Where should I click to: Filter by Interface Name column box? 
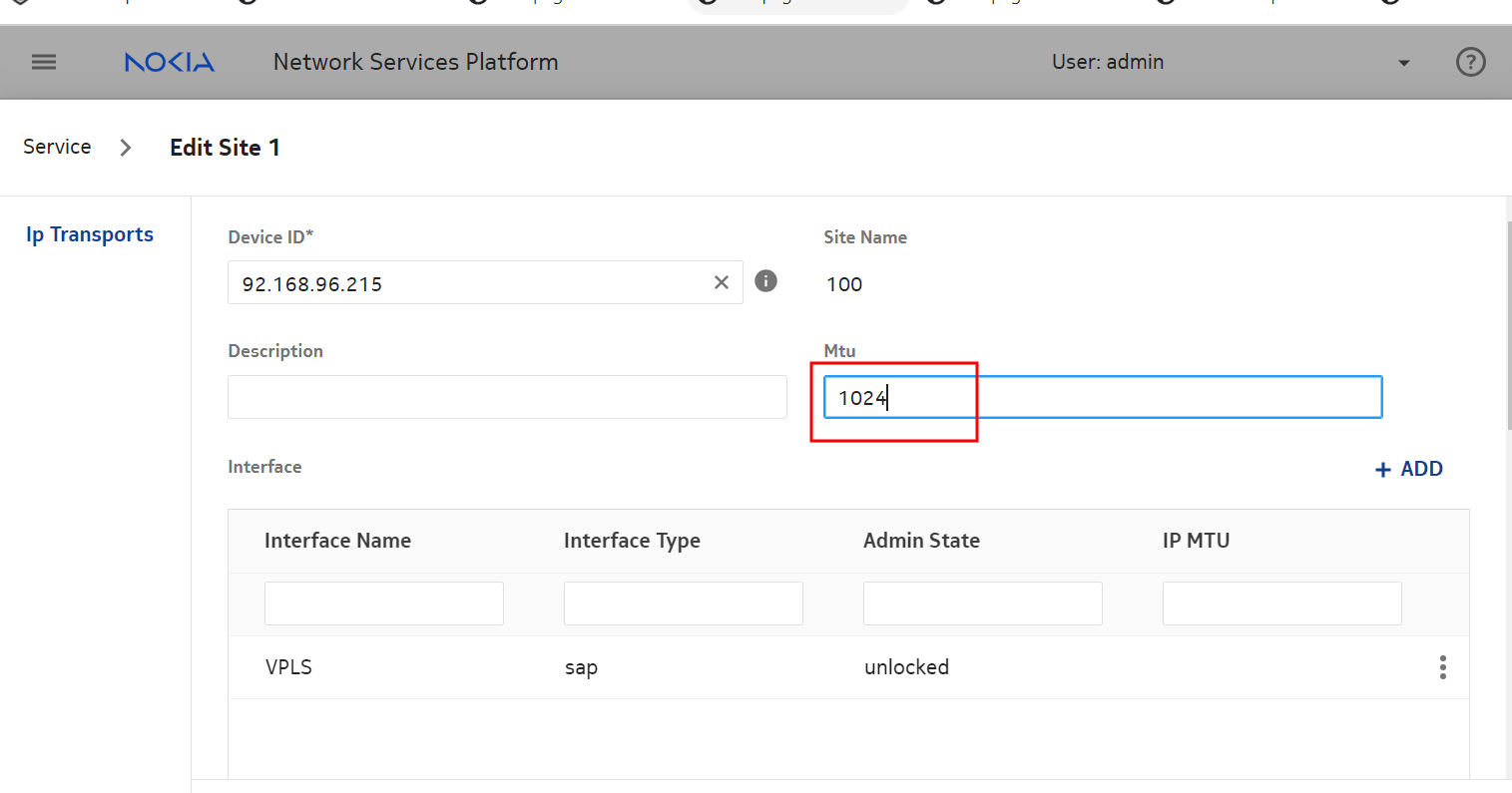pos(384,603)
